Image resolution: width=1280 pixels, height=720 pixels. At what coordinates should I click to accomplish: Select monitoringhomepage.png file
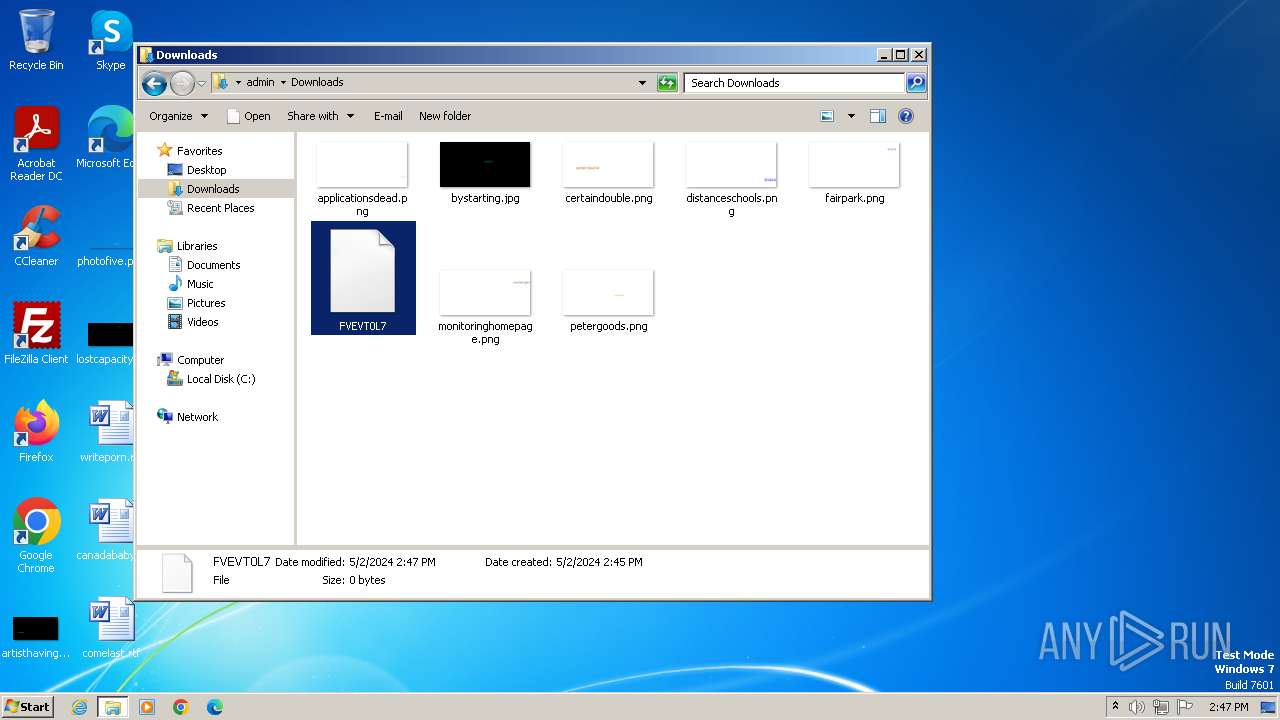tap(485, 306)
